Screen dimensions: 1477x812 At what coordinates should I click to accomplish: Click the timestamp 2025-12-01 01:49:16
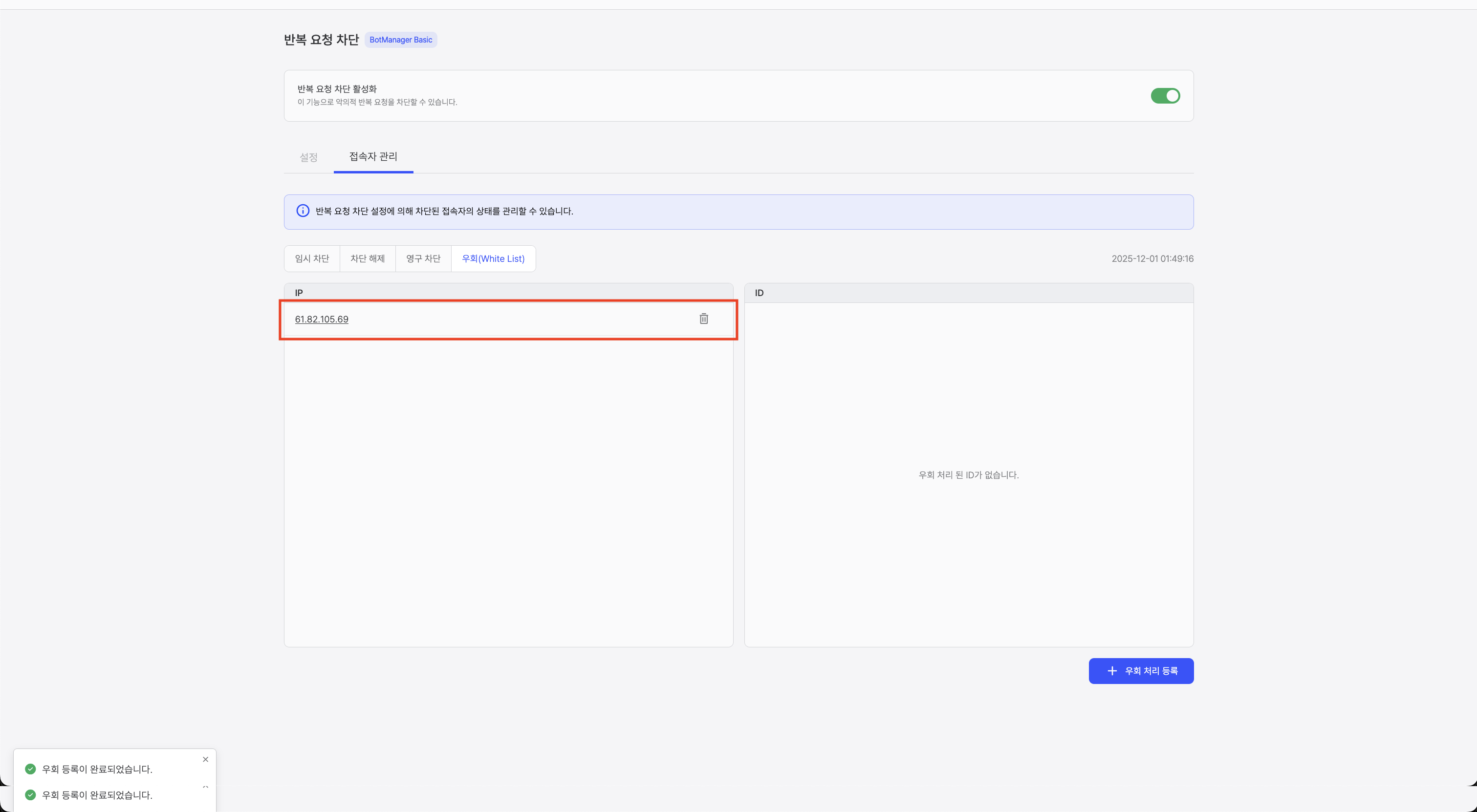(1152, 258)
